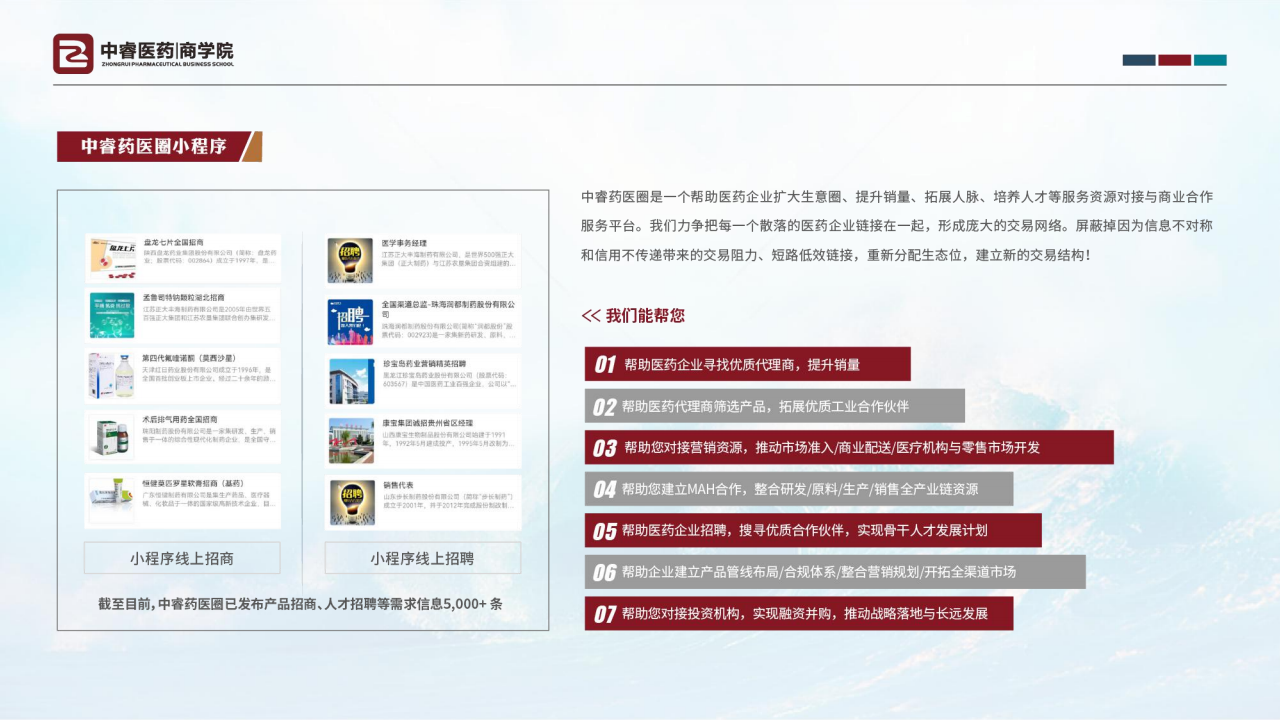Select item 04 帮助您建立MAH合作
The width and height of the screenshot is (1280, 720).
[x=799, y=489]
